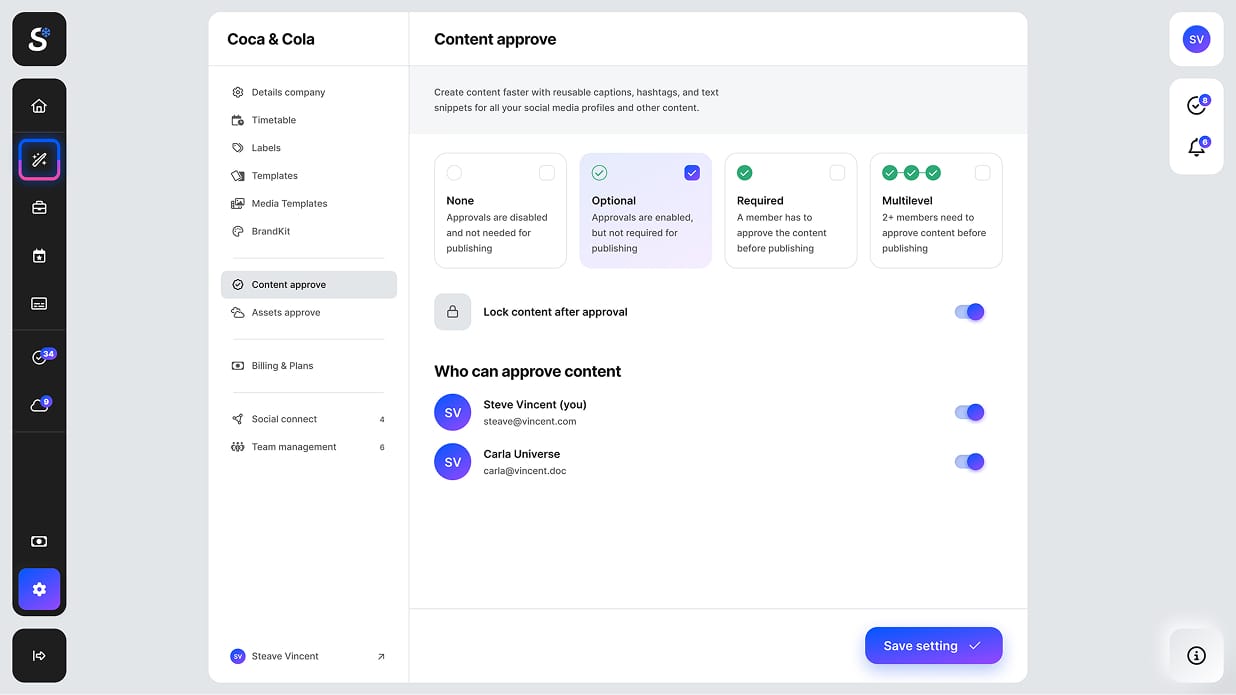Click the notification bell icon

1196,148
